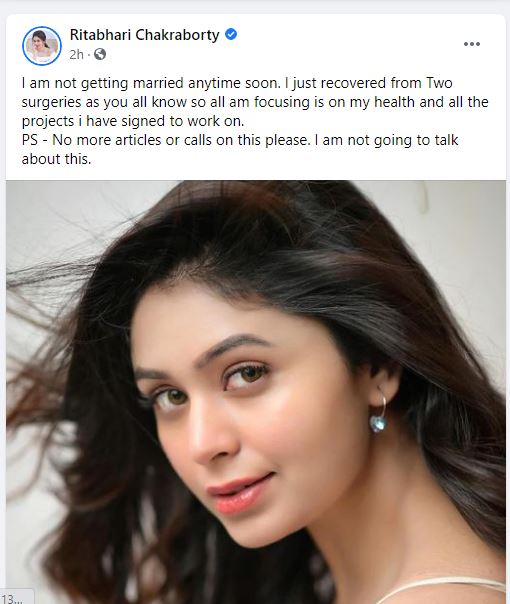This screenshot has width=510, height=604.
Task: Open the Ritabhari Chakraborty profile name link
Action: pos(144,35)
